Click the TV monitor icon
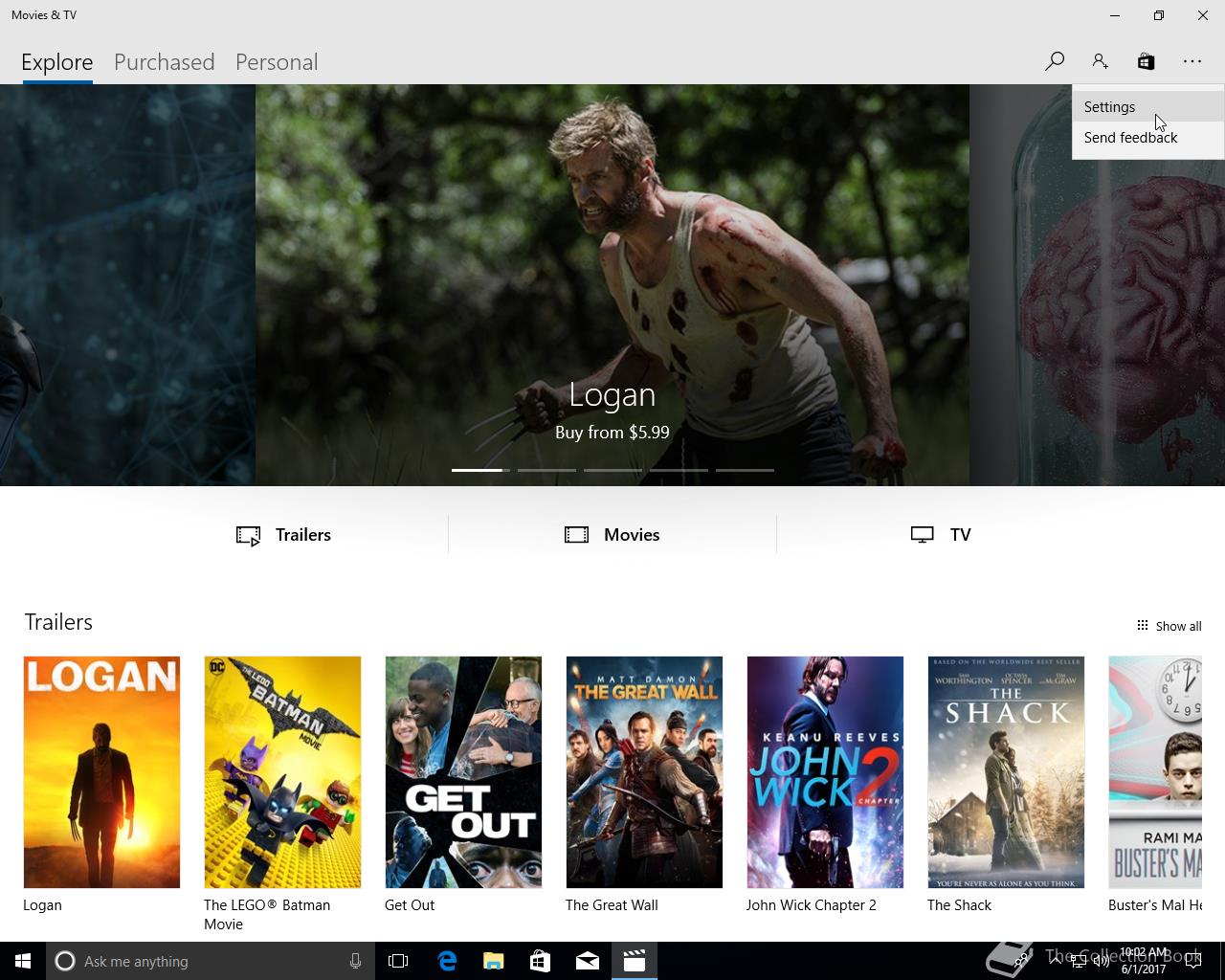The image size is (1225, 980). (x=922, y=535)
